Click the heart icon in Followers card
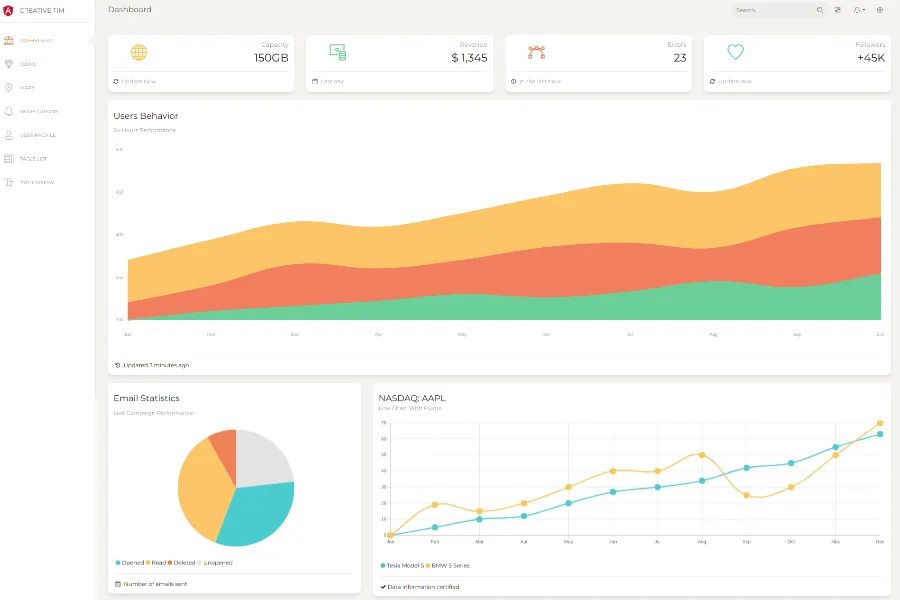The width and height of the screenshot is (900, 600). coord(735,53)
